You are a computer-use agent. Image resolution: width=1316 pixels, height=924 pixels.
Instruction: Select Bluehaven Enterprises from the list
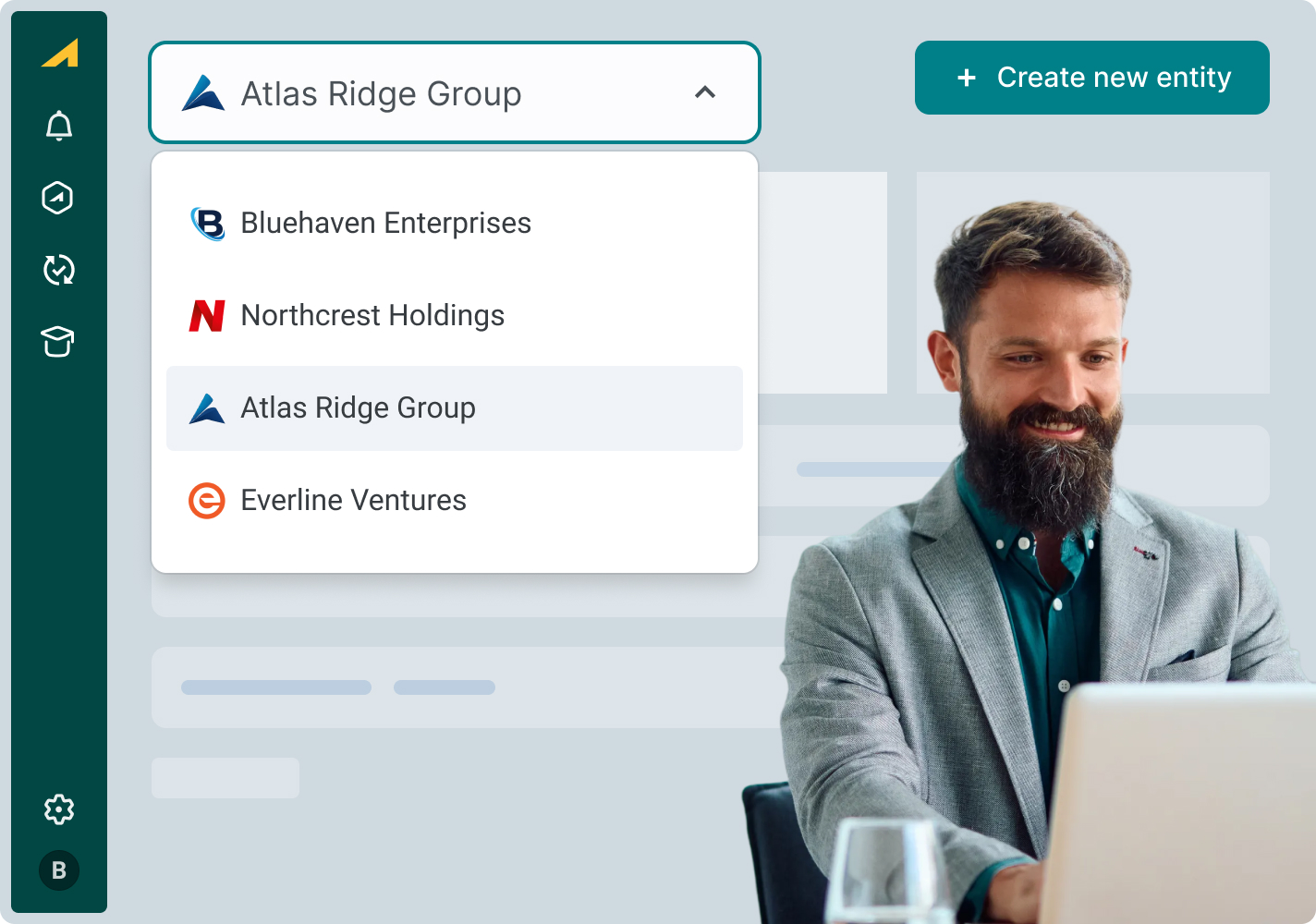pyautogui.click(x=455, y=224)
